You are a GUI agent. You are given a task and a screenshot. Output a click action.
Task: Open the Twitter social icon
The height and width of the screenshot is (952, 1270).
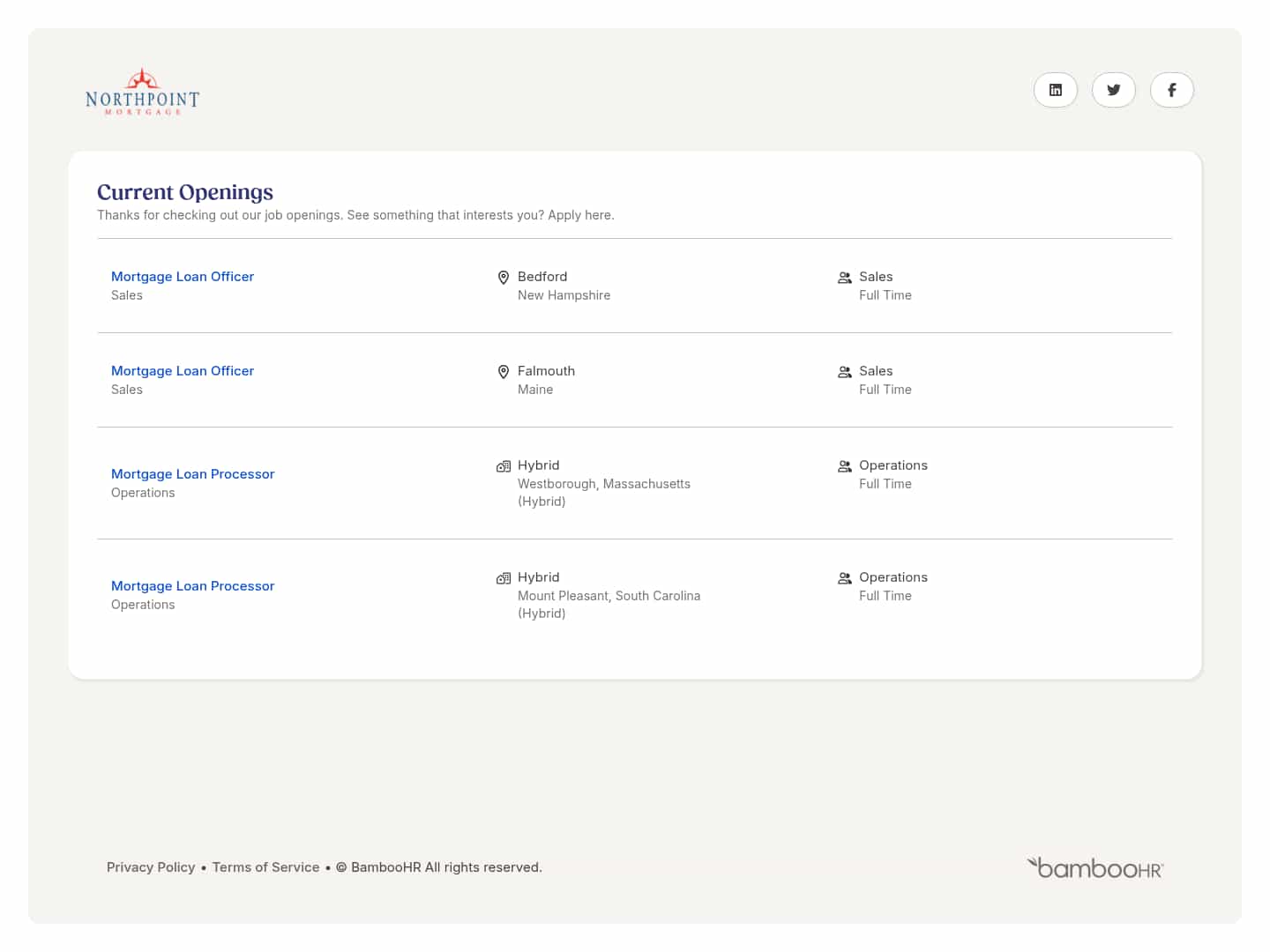click(x=1113, y=90)
